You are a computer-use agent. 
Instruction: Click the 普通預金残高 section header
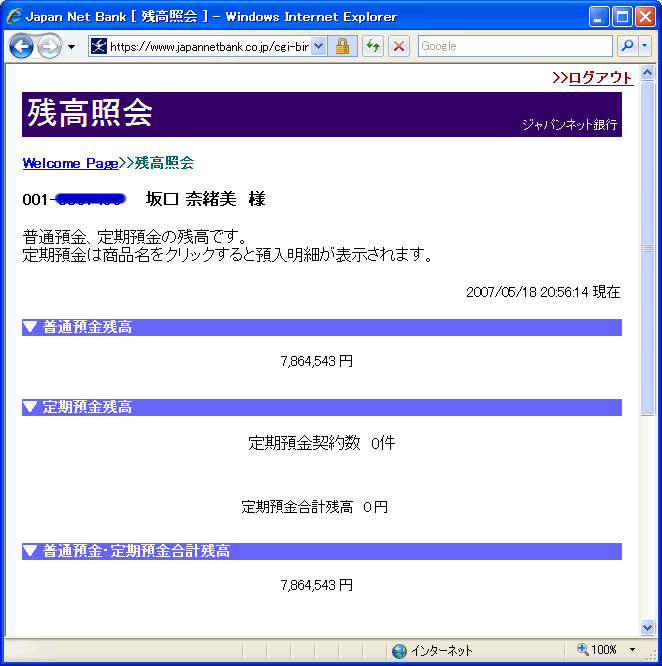pos(322,327)
